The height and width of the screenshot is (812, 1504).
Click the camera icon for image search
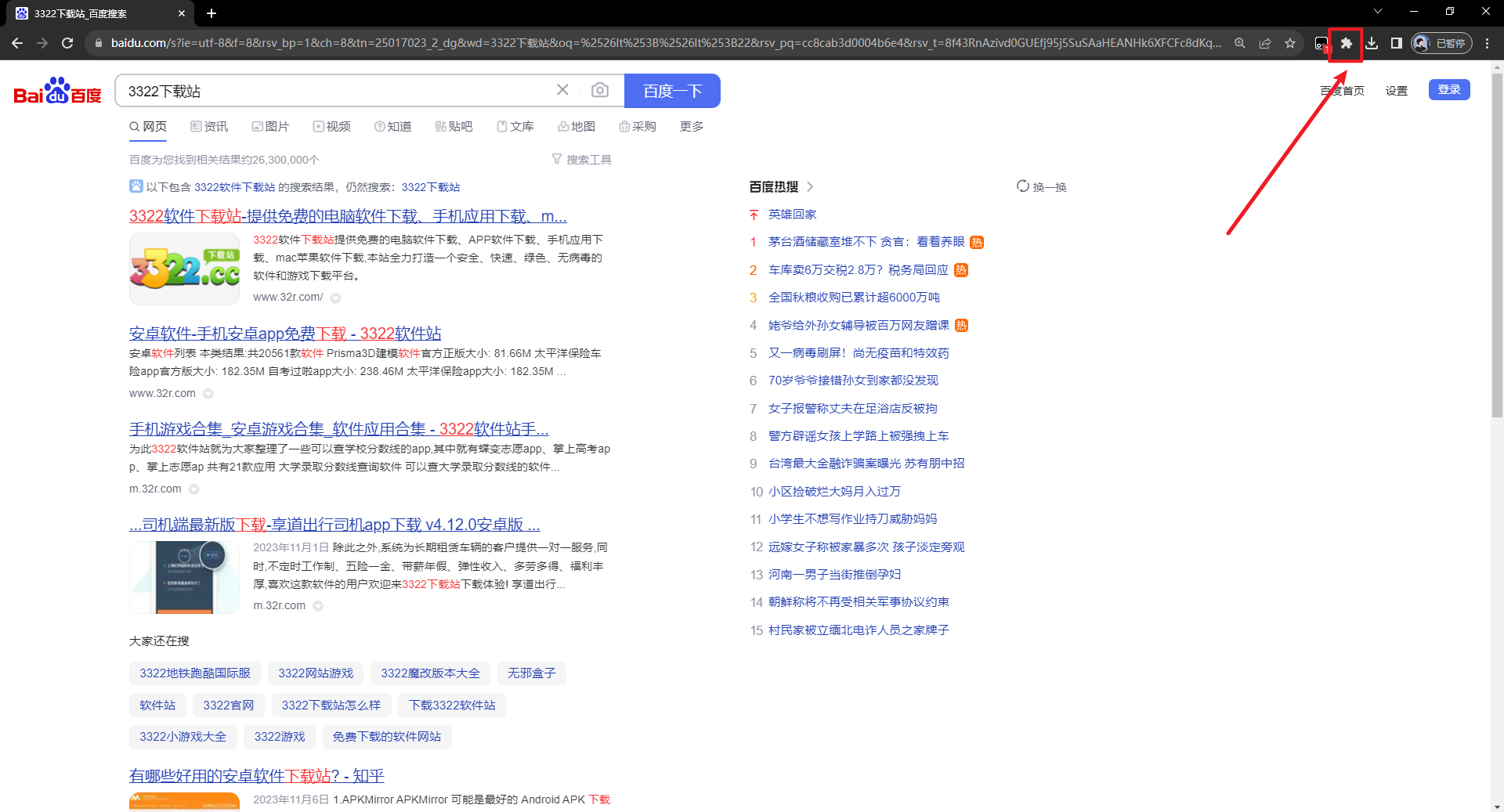600,90
